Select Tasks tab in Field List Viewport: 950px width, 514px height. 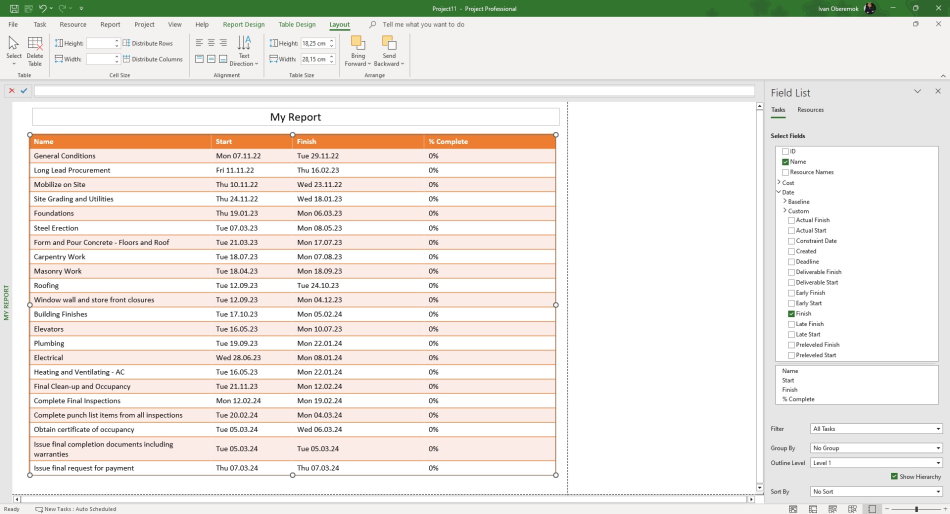[778, 110]
